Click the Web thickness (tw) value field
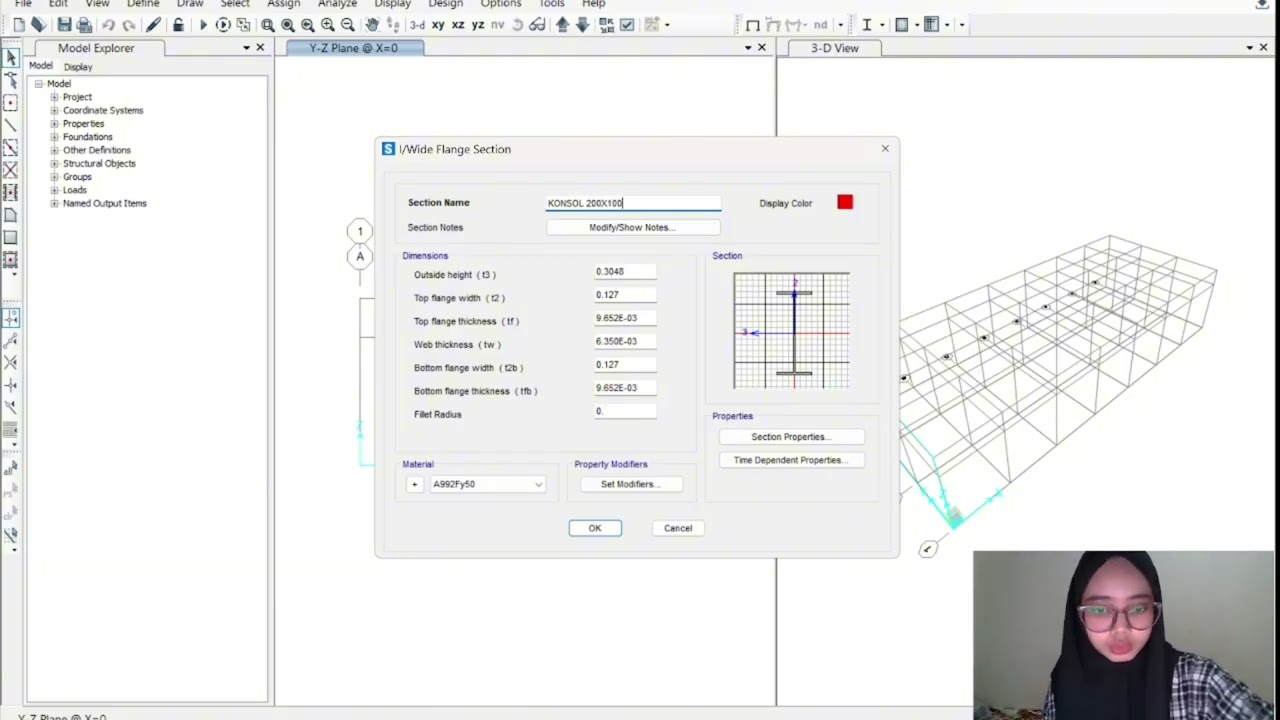Image resolution: width=1280 pixels, height=720 pixels. click(625, 341)
